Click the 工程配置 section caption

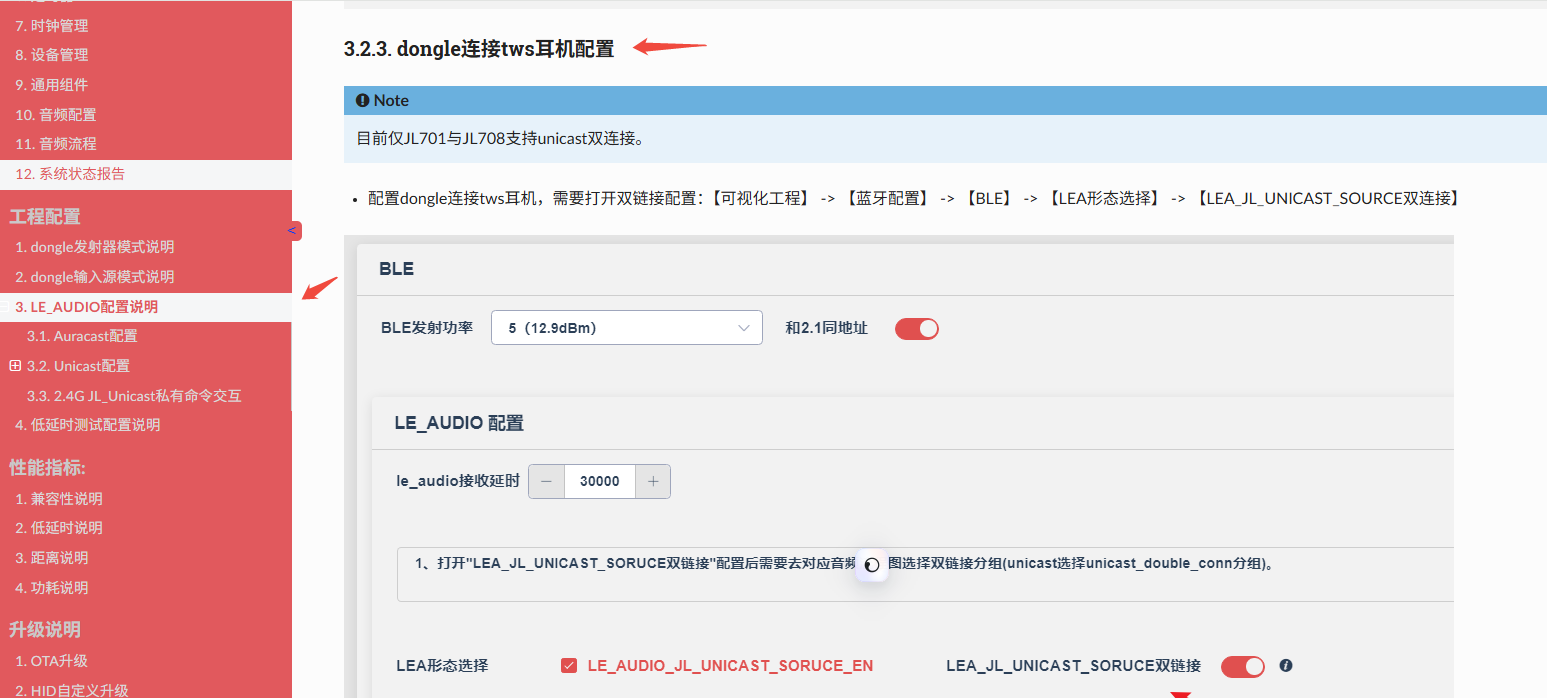(45, 217)
